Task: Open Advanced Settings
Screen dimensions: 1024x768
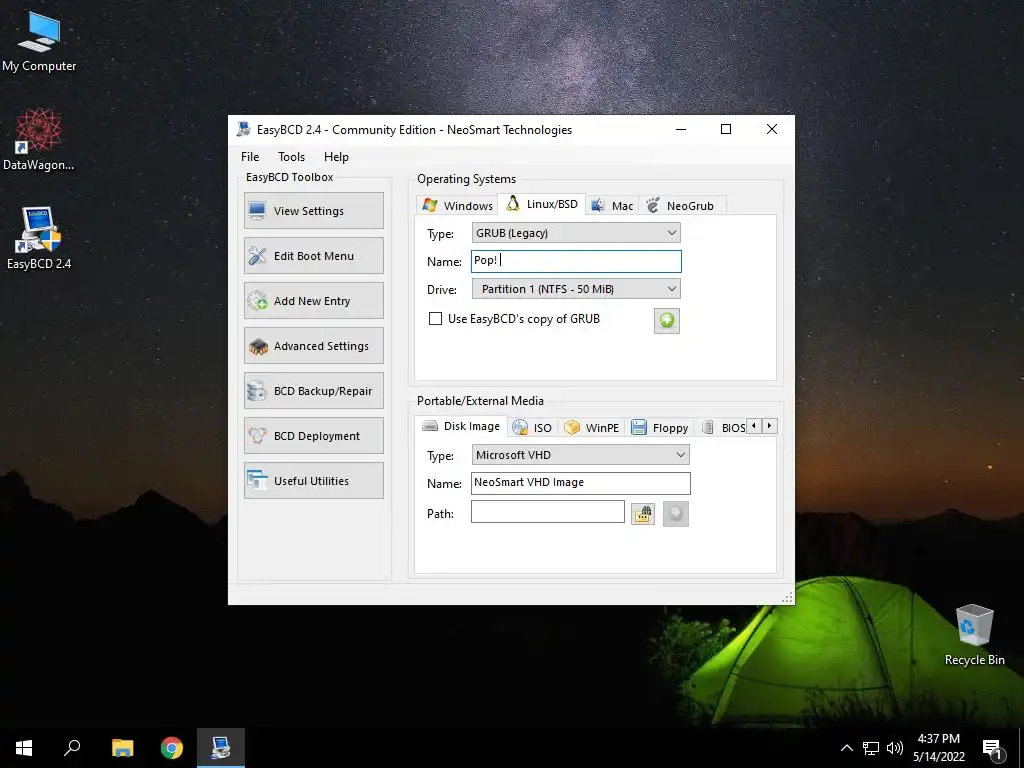Action: pyautogui.click(x=314, y=345)
